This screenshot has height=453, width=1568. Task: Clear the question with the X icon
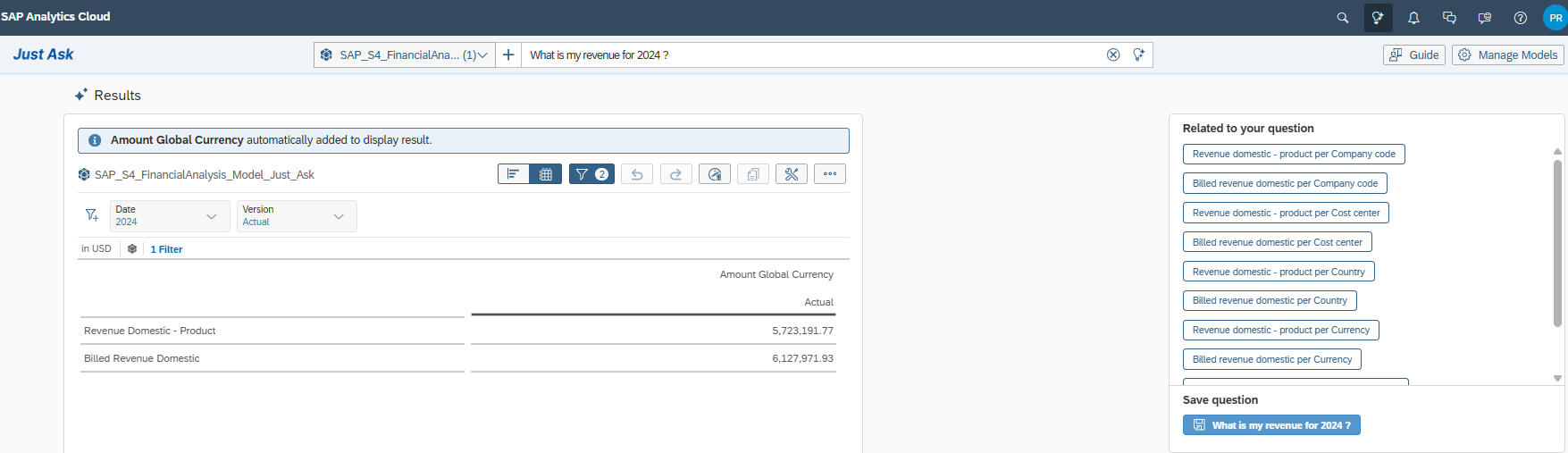click(x=1113, y=55)
